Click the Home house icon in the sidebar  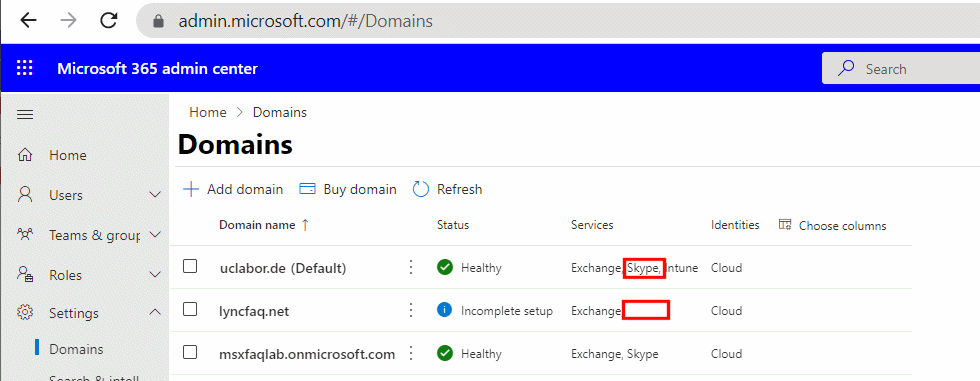pos(25,155)
